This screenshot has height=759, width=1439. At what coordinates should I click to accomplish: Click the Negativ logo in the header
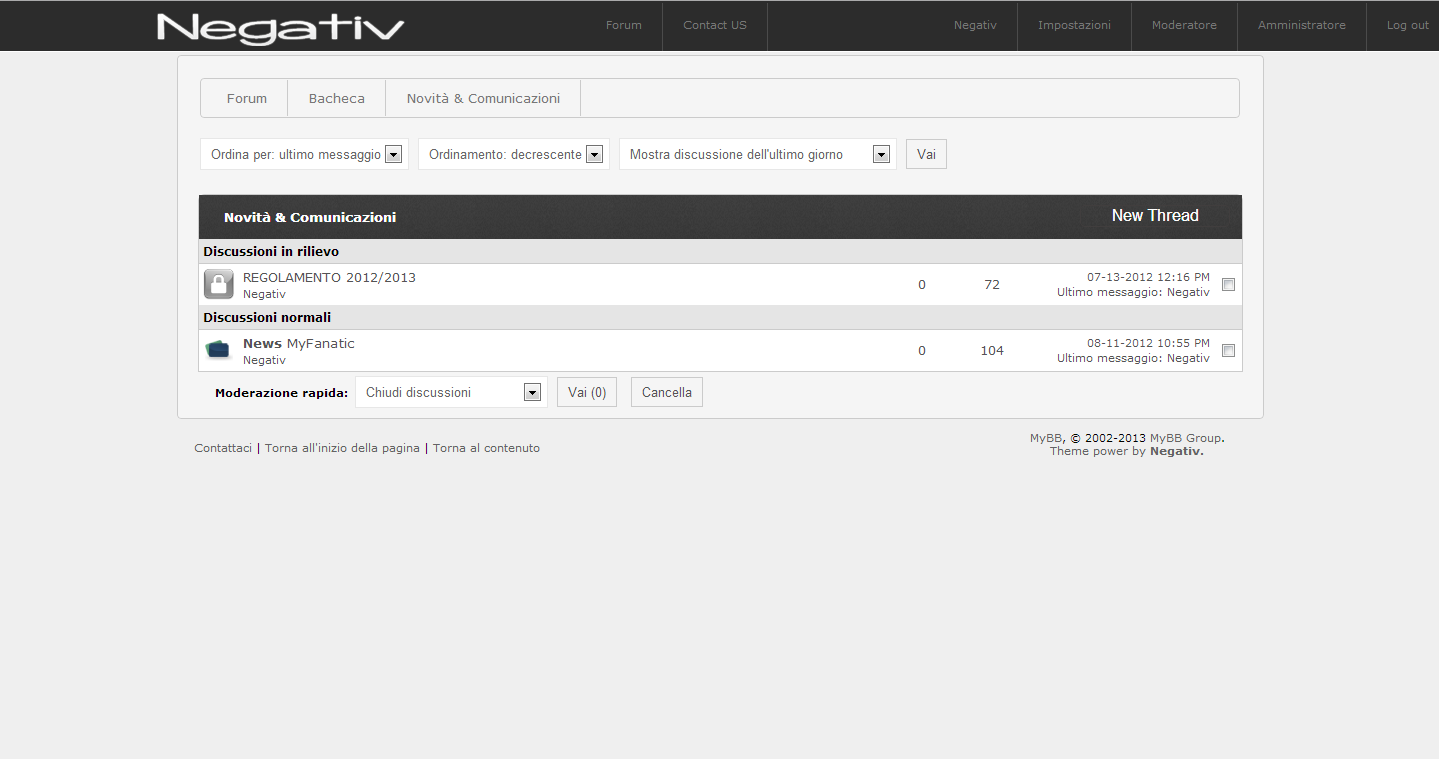281,28
